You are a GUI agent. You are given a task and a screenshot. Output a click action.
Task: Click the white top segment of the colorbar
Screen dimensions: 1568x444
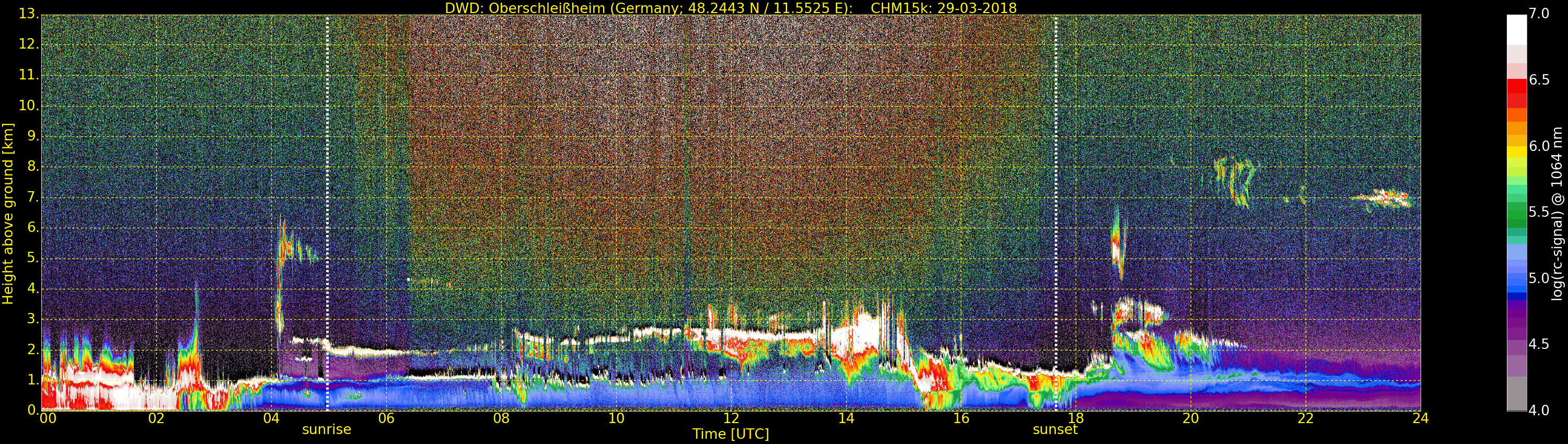tap(1516, 29)
